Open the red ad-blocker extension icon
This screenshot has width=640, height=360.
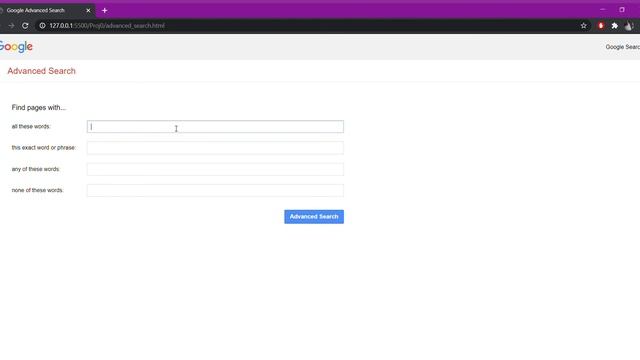tap(601, 26)
